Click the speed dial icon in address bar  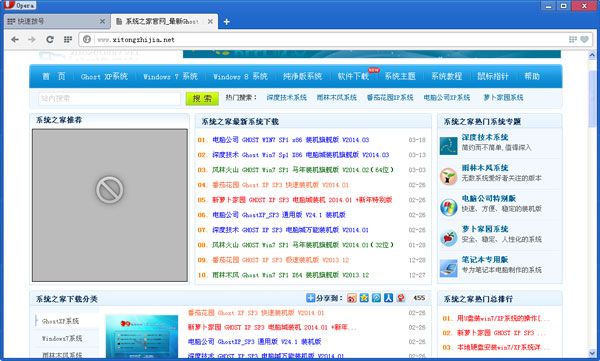(x=573, y=39)
